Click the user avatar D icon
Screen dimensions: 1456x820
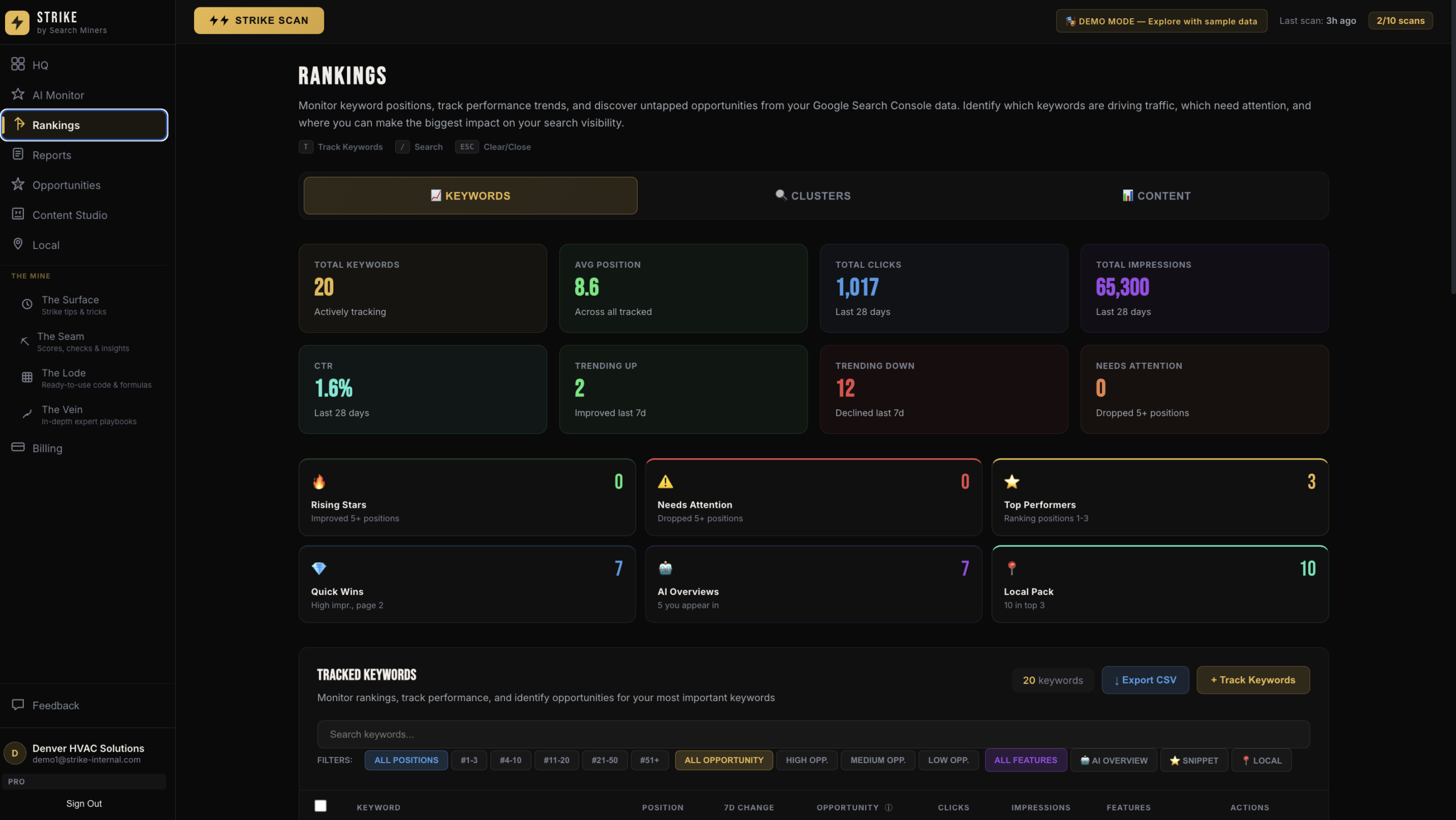(15, 753)
